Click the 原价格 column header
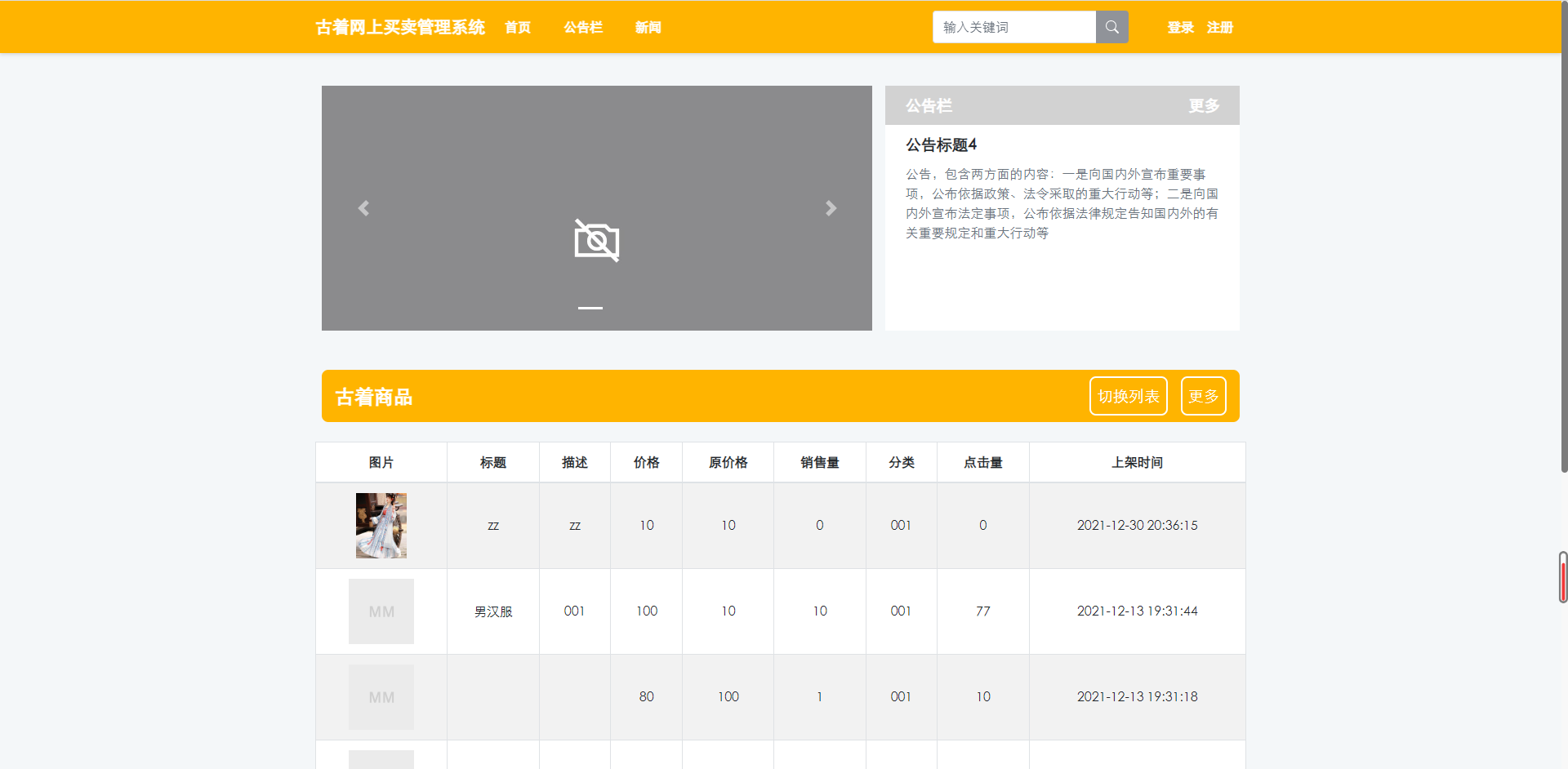1568x769 pixels. click(728, 462)
